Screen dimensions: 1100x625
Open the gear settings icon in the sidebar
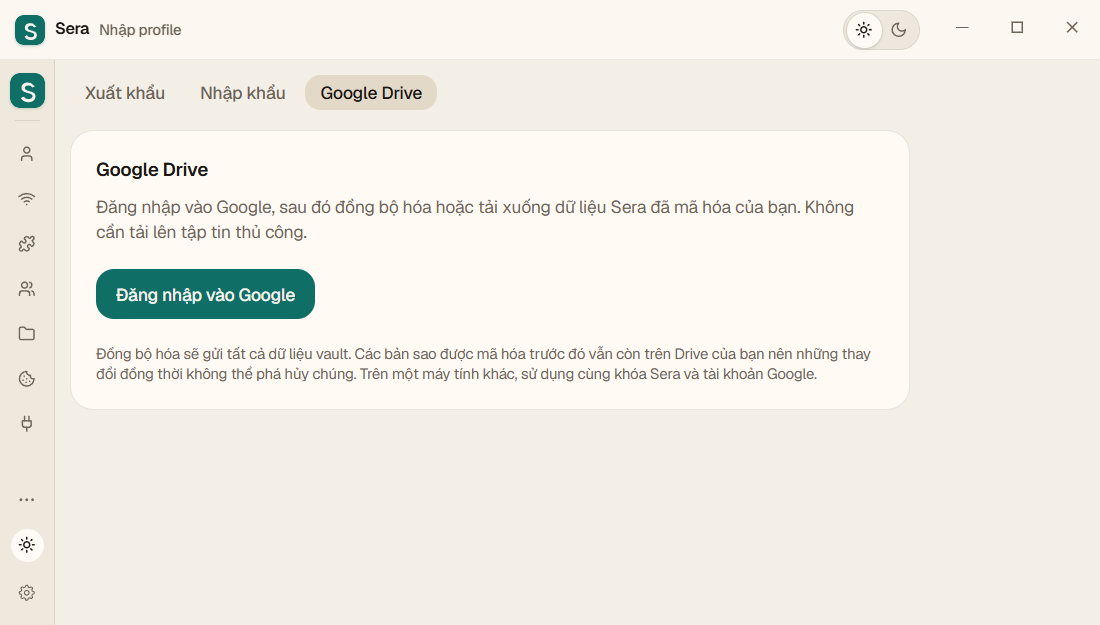[x=27, y=593]
